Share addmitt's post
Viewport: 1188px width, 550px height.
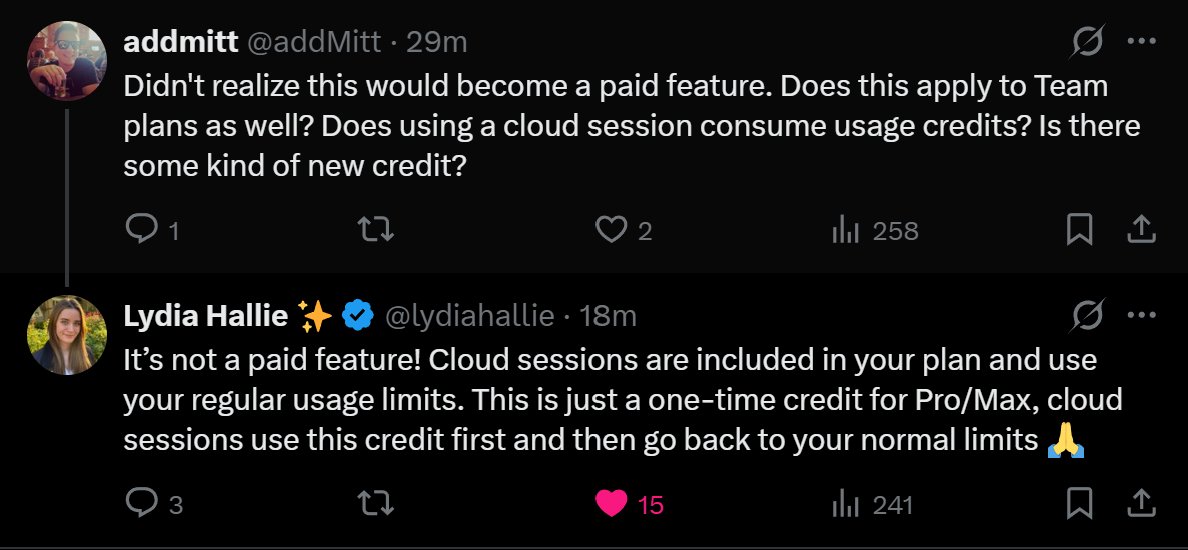point(1140,230)
